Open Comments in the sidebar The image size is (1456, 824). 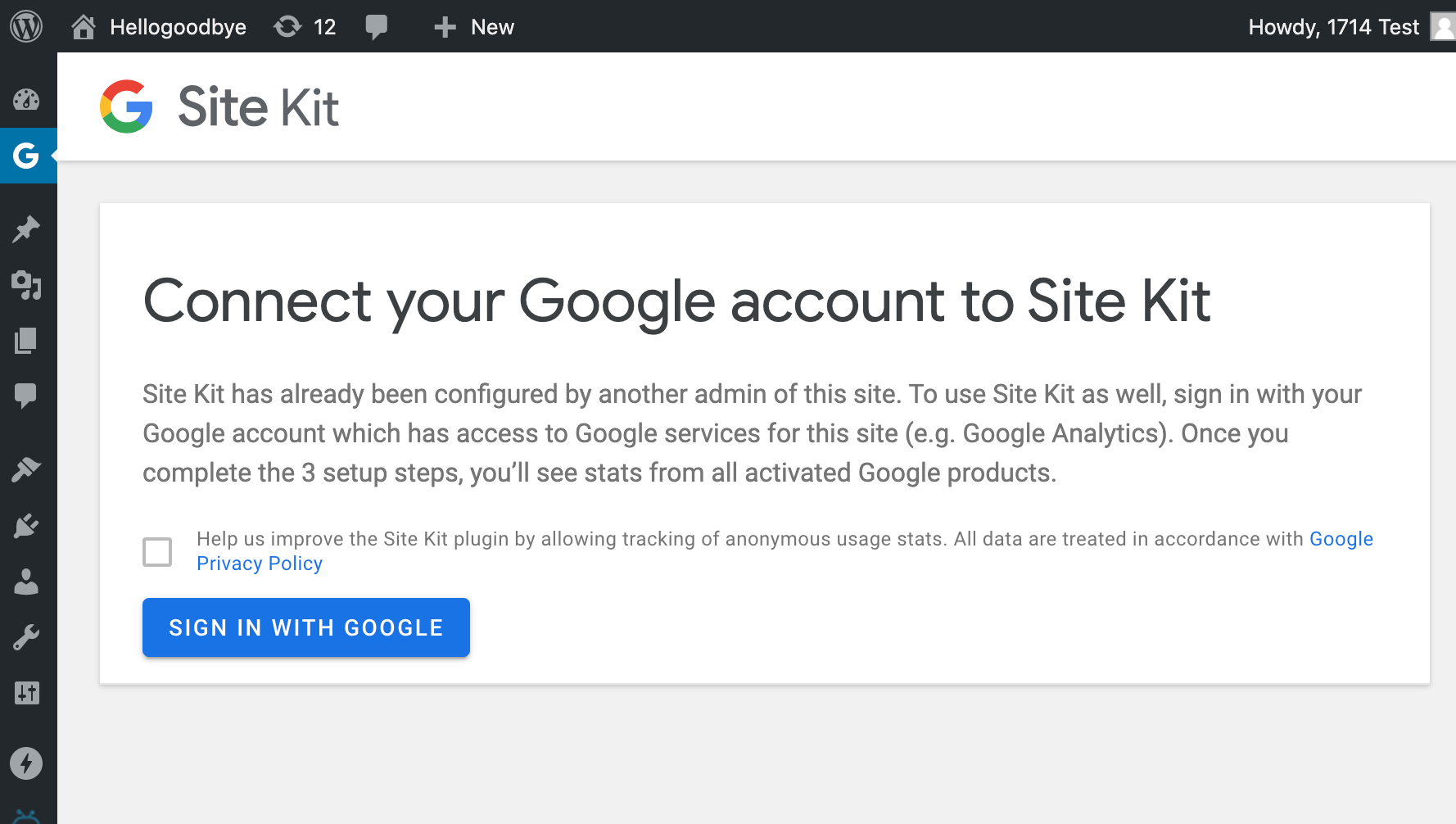pyautogui.click(x=26, y=396)
